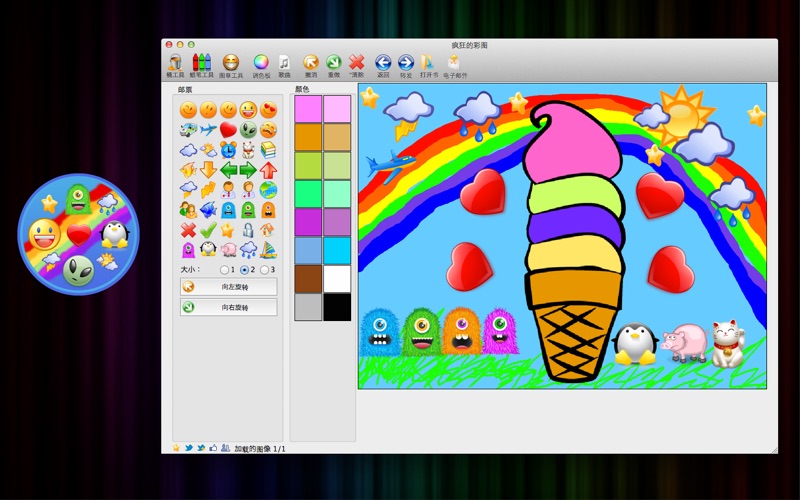The image size is (800, 500).
Task: Set stamp size to 2
Action: point(244,269)
